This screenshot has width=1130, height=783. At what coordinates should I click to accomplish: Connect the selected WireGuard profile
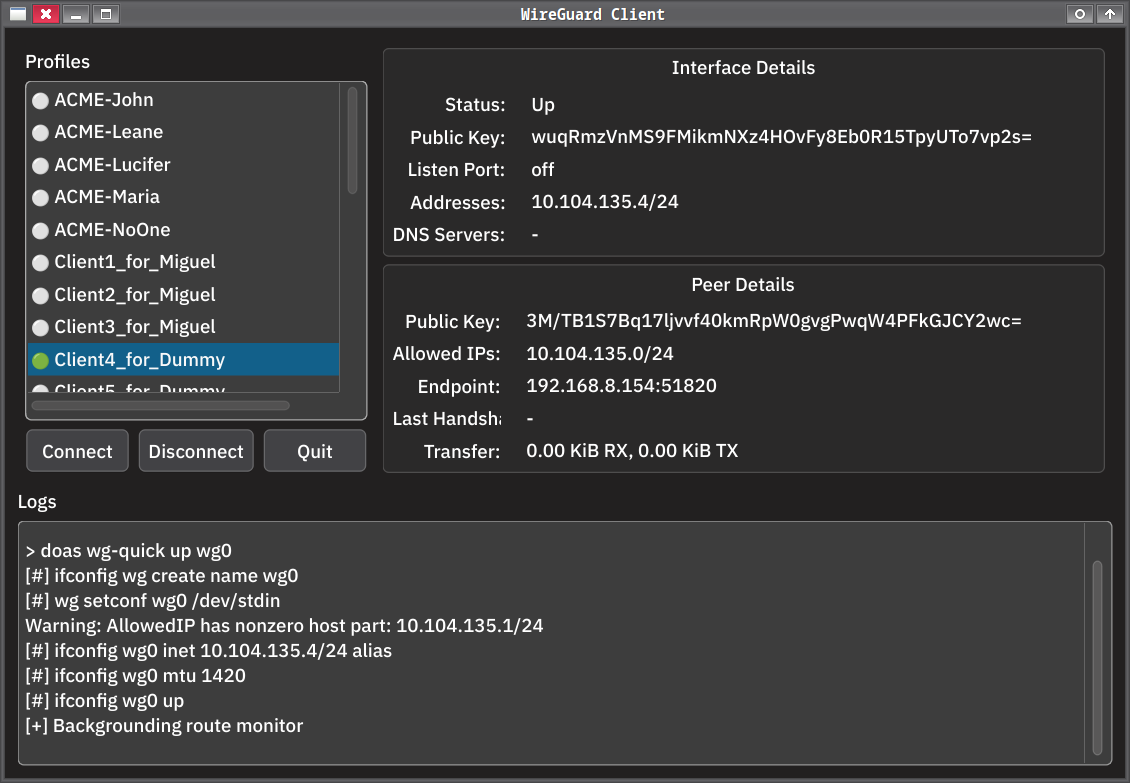click(x=77, y=451)
